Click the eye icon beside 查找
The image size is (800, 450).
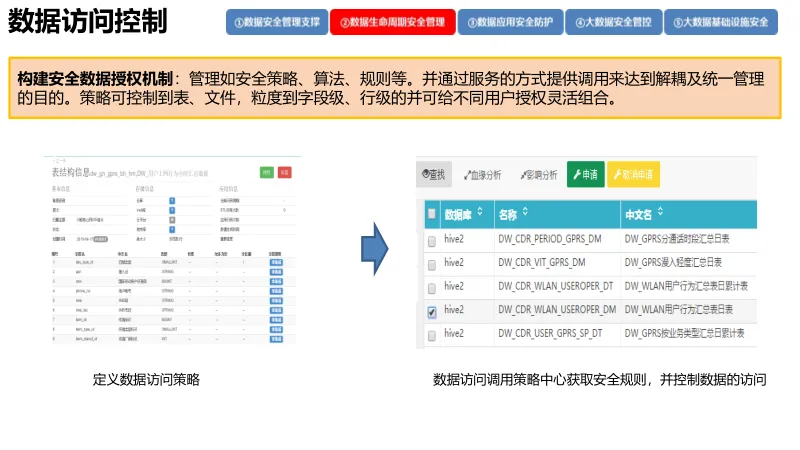click(x=426, y=174)
